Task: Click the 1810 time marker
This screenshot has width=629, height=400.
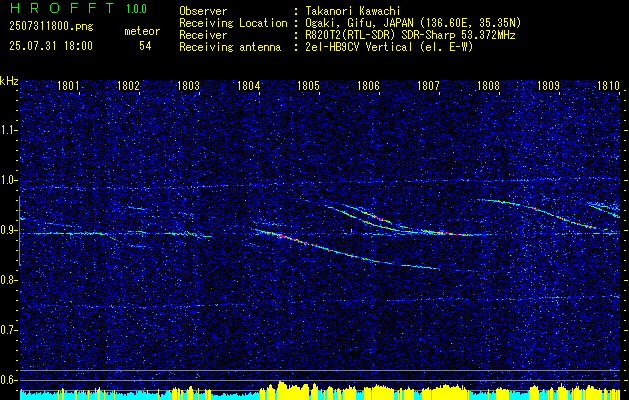Action: [x=609, y=86]
